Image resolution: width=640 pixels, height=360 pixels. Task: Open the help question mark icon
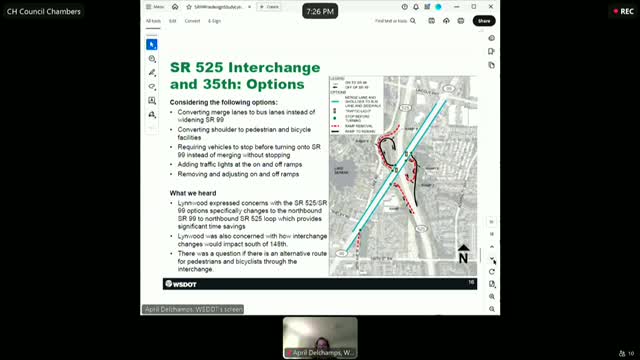coord(404,7)
